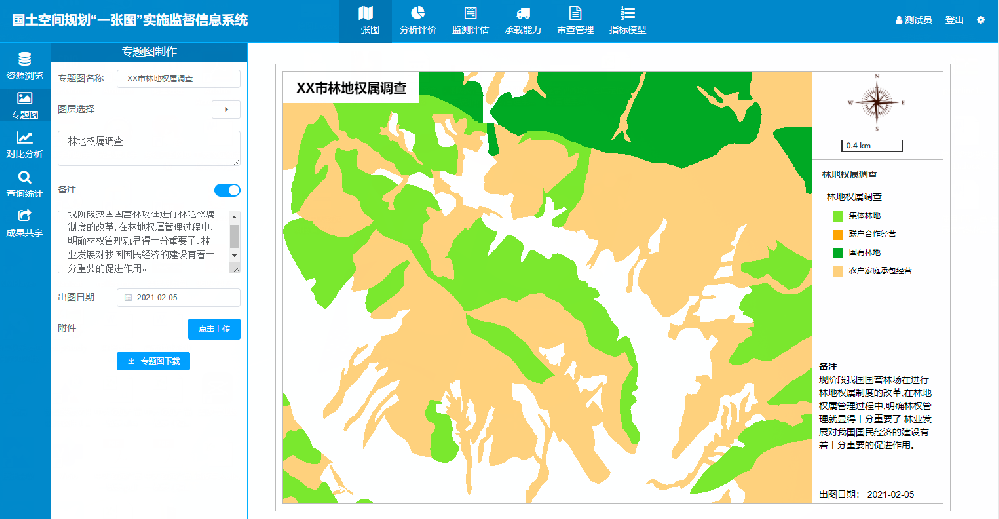Click the 专题图下载 download button
The image size is (999, 519).
click(x=154, y=361)
